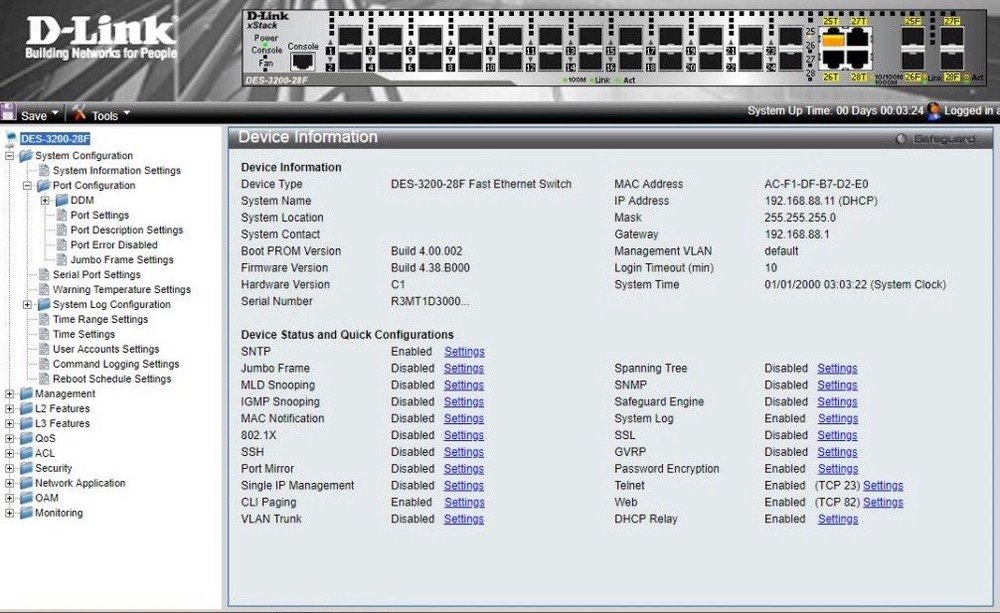1000x613 pixels.
Task: Open User Accounts Settings in the tree
Action: pos(105,349)
